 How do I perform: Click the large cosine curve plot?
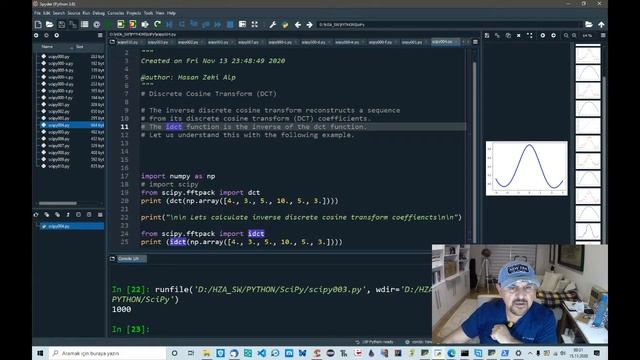(x=527, y=168)
